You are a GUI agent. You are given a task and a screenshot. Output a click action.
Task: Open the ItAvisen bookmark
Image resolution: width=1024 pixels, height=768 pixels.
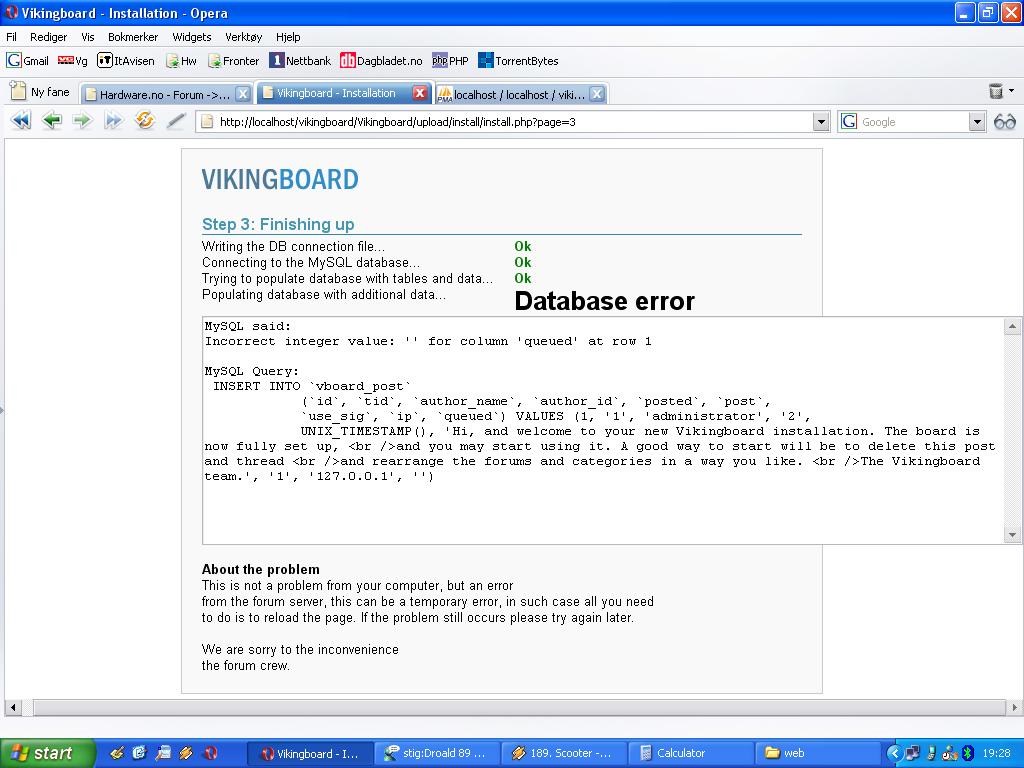pyautogui.click(x=126, y=61)
